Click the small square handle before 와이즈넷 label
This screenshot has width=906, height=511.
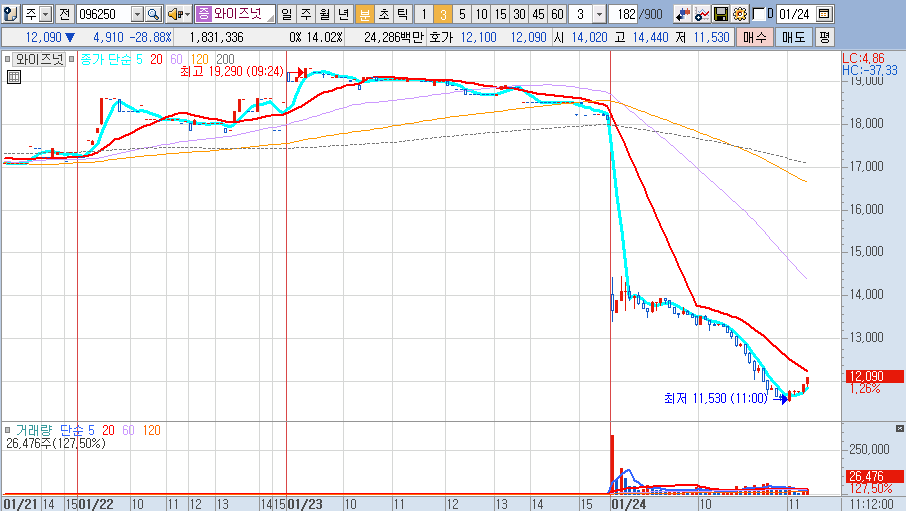tap(7, 59)
